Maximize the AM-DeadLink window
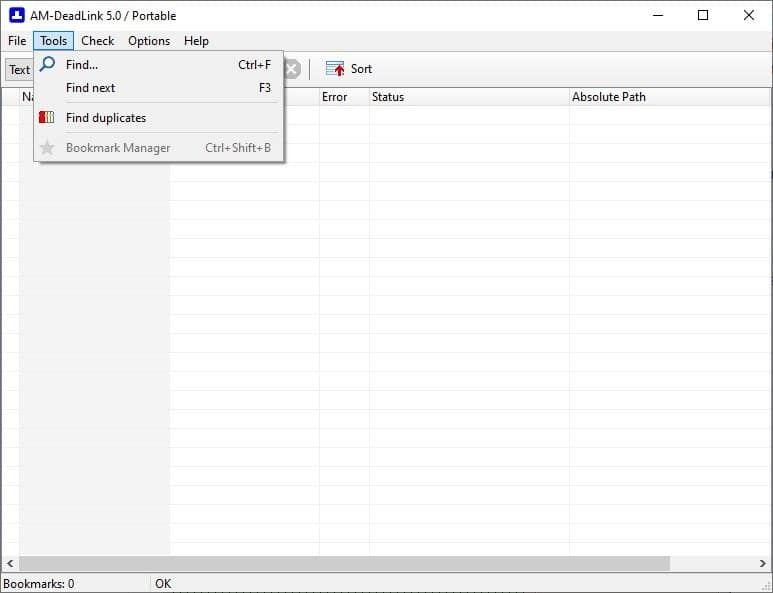 tap(703, 15)
